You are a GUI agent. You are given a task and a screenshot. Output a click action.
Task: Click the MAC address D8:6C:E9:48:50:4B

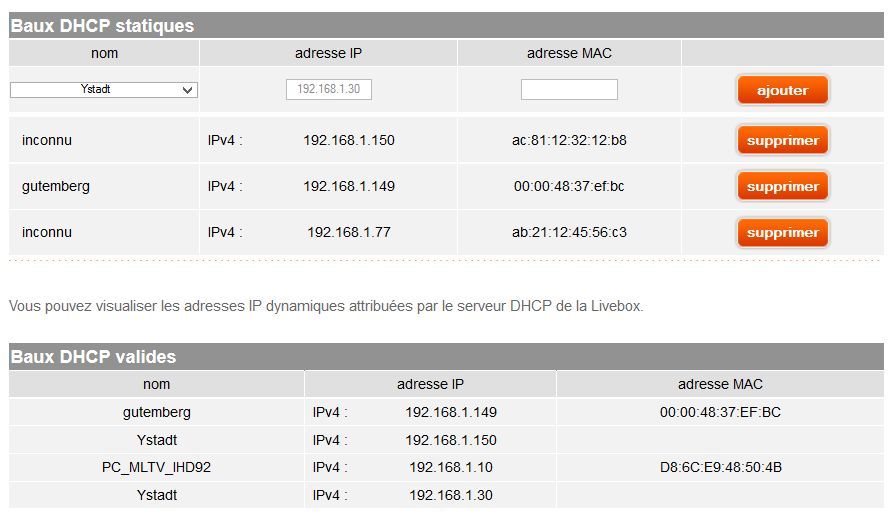[x=720, y=467]
